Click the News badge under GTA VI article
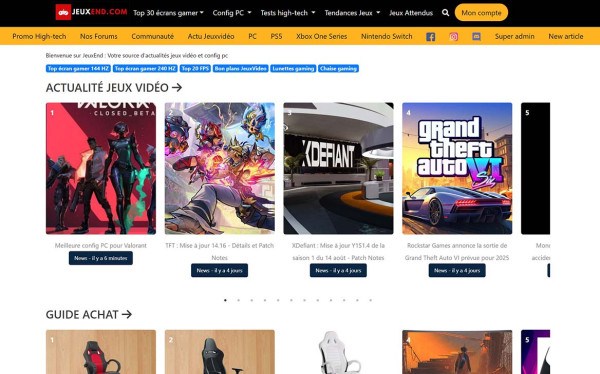The width and height of the screenshot is (600, 374). (x=457, y=270)
